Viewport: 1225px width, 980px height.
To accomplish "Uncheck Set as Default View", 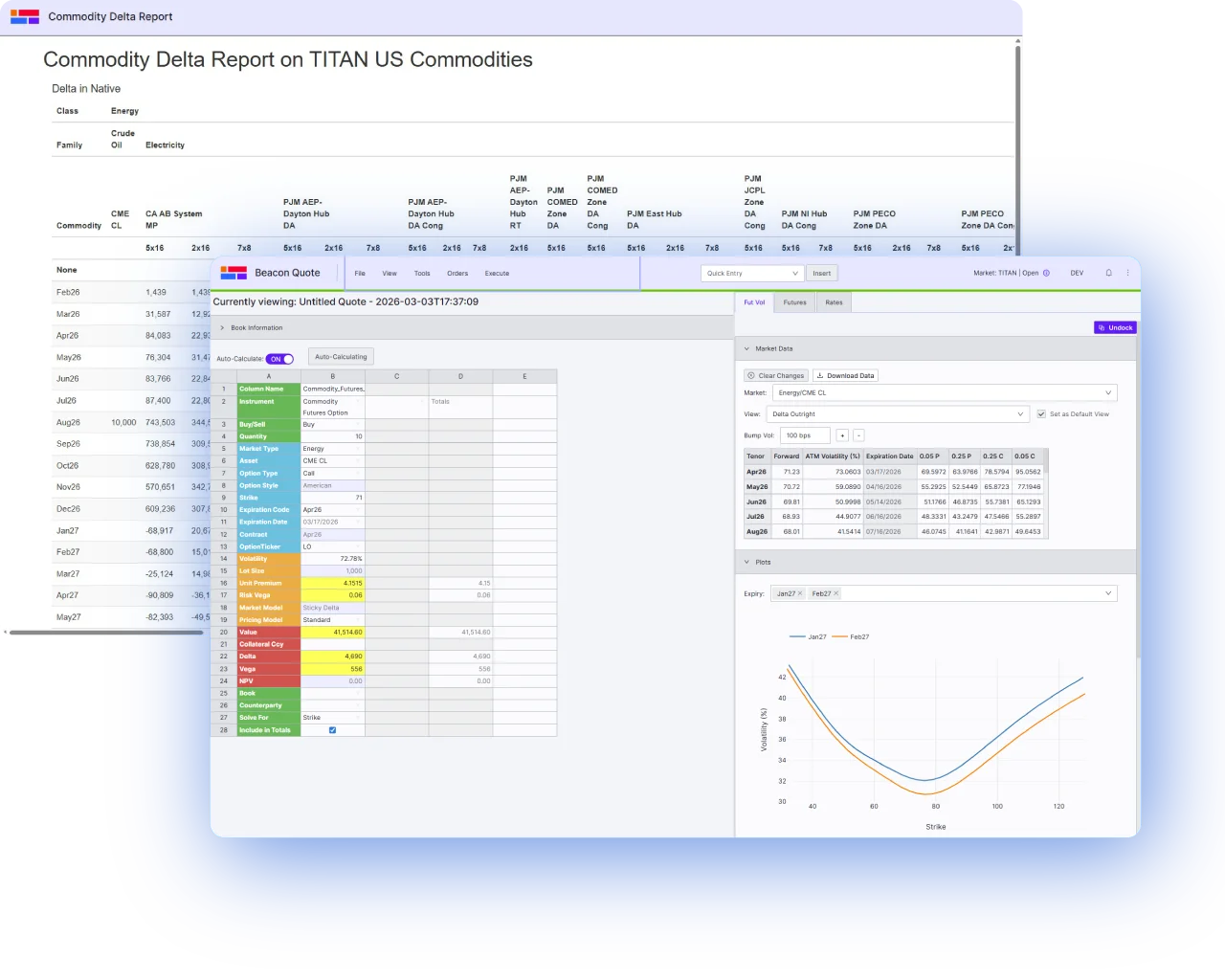I will point(1041,414).
